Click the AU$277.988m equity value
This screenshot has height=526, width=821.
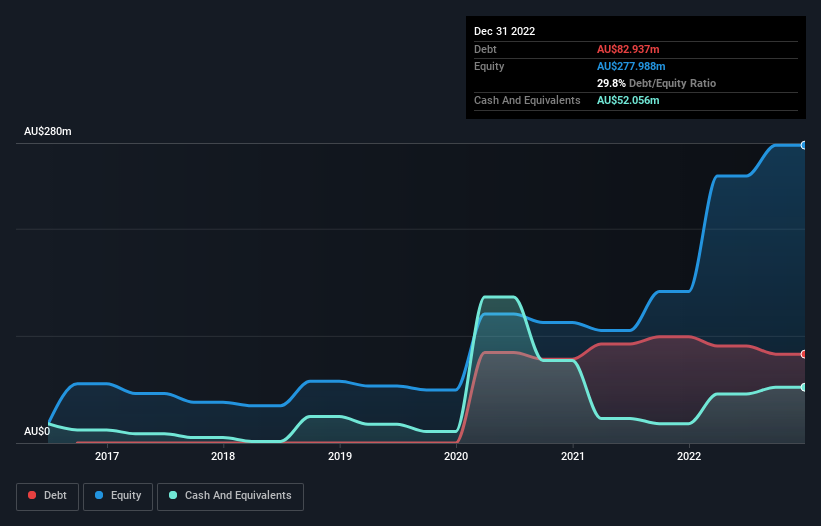click(x=631, y=66)
